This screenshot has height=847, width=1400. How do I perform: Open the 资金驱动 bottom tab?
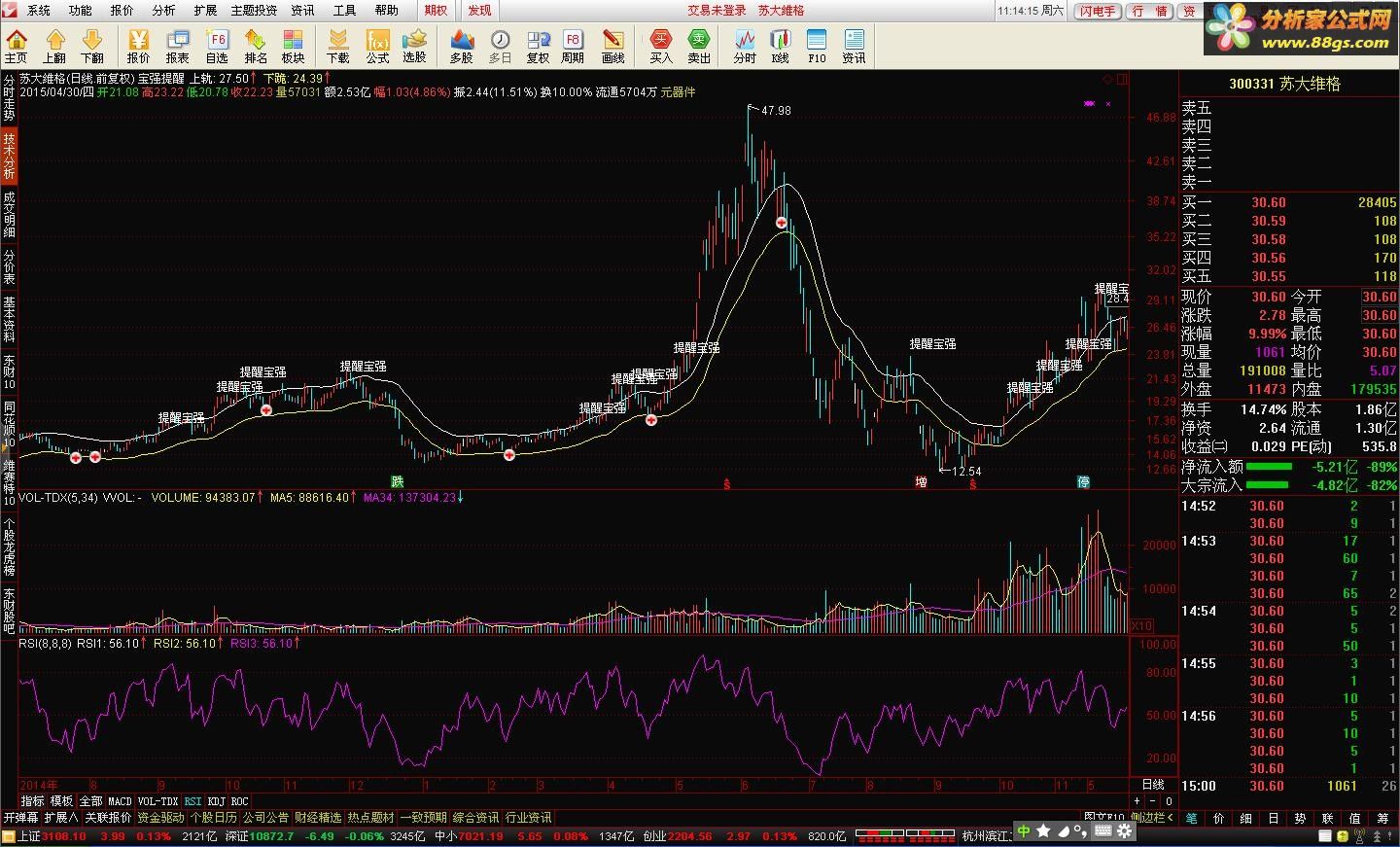click(x=160, y=818)
